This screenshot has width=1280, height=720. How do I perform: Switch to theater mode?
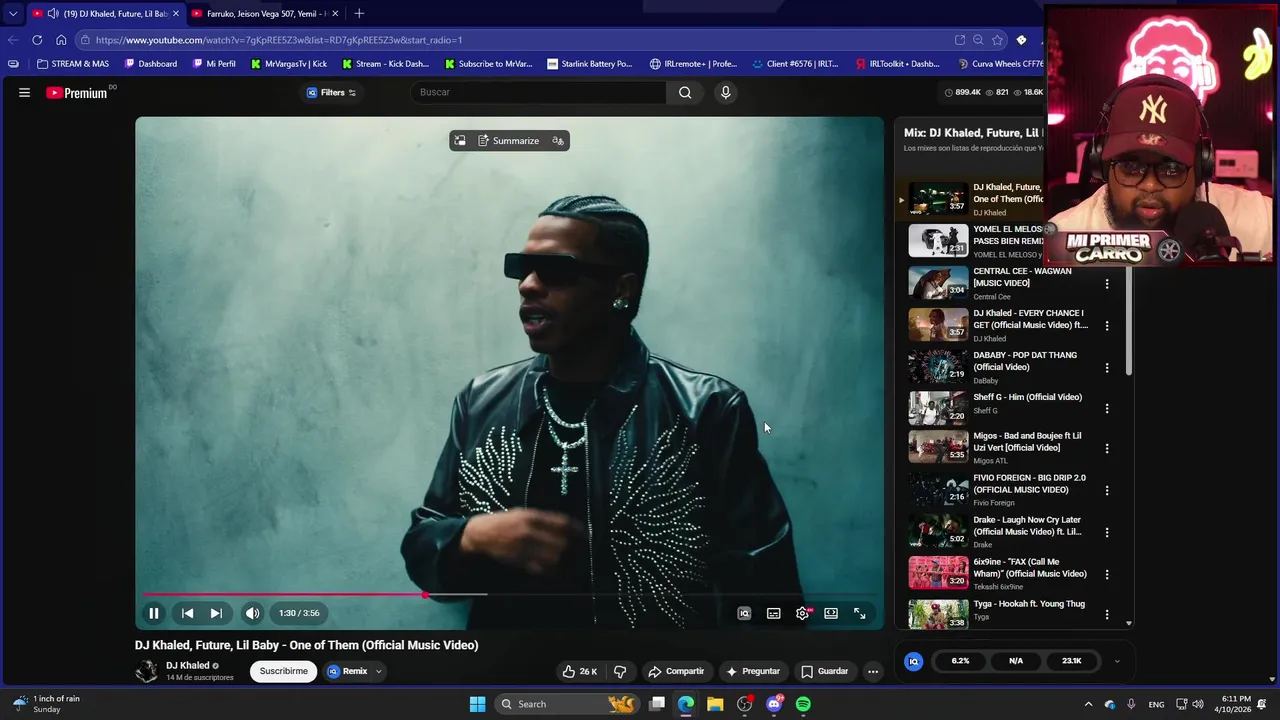tap(831, 613)
